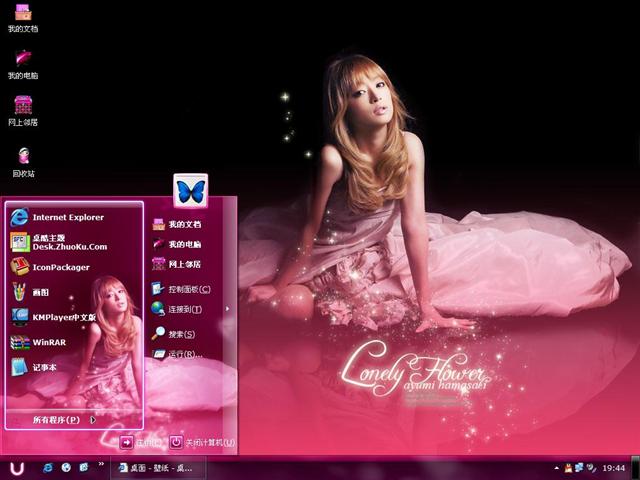Open 控制面板(C) control panel

[x=181, y=289]
